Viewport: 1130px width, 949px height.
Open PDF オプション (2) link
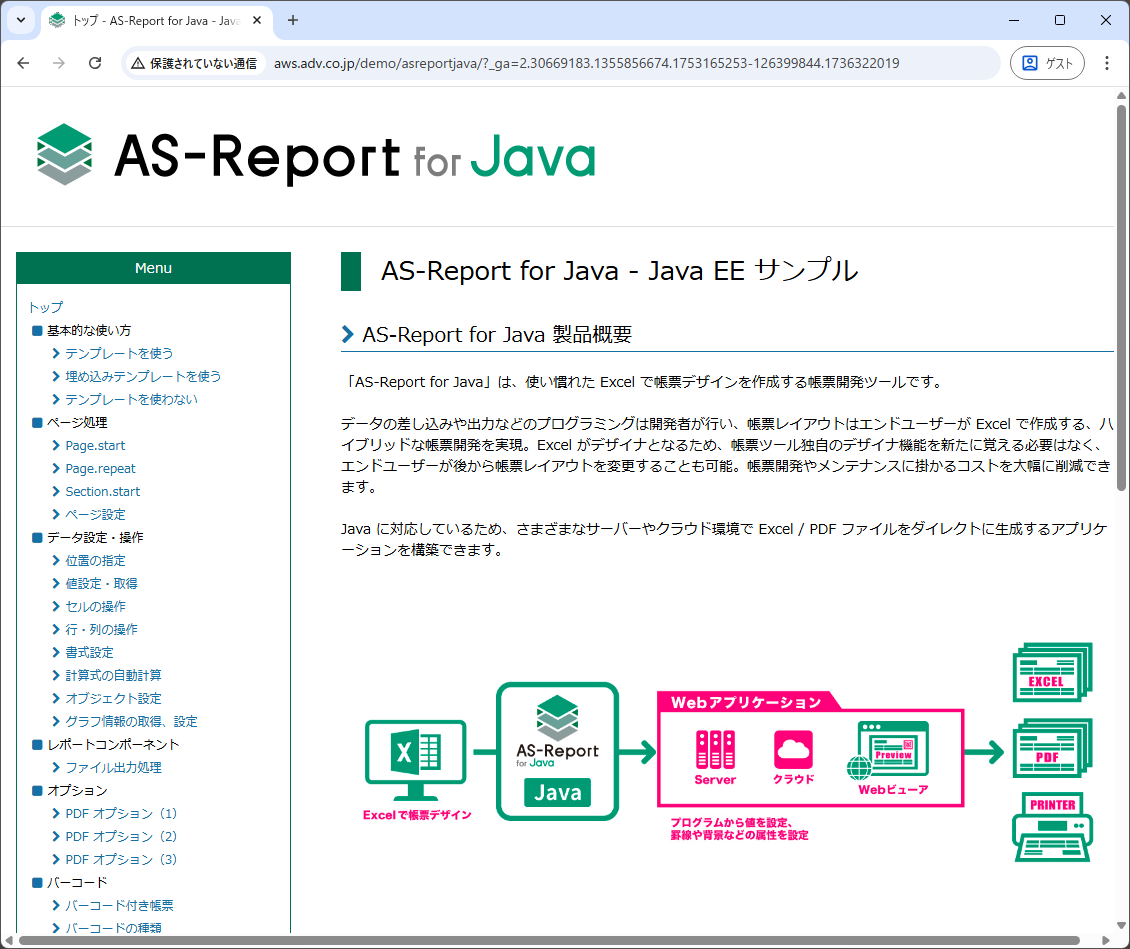pyautogui.click(x=121, y=837)
